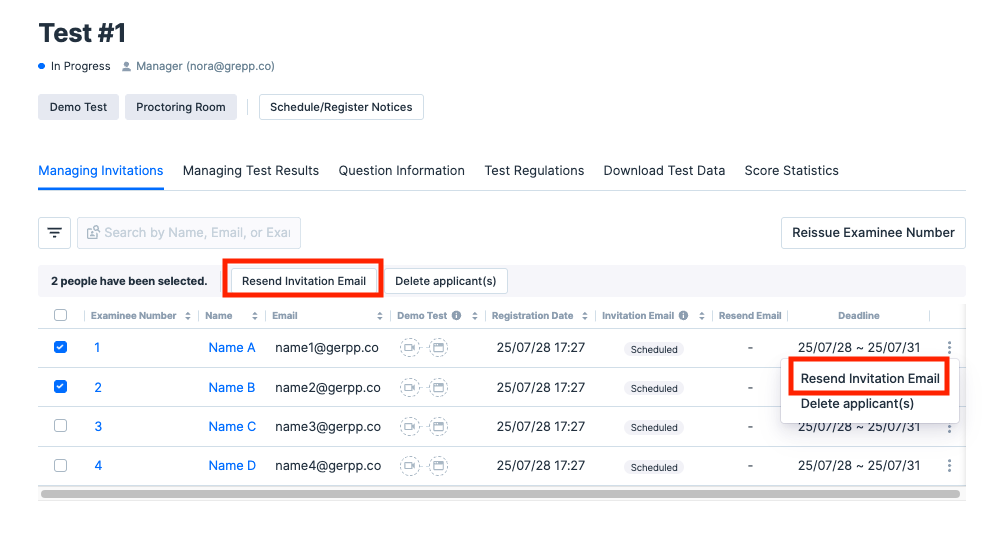998x545 pixels.
Task: Check the Name D row checkbox
Action: [60, 465]
